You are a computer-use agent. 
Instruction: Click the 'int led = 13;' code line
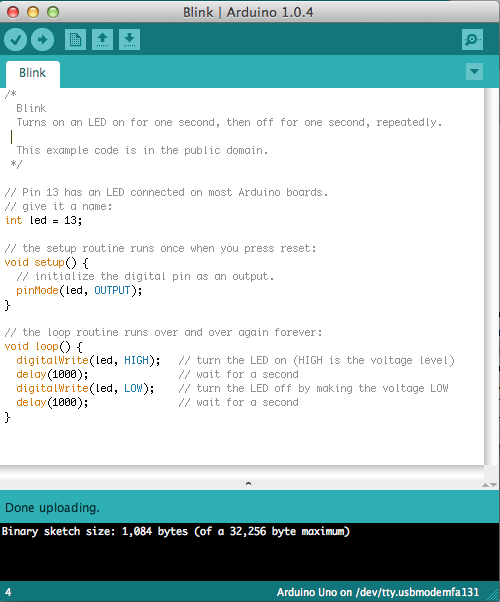click(43, 220)
